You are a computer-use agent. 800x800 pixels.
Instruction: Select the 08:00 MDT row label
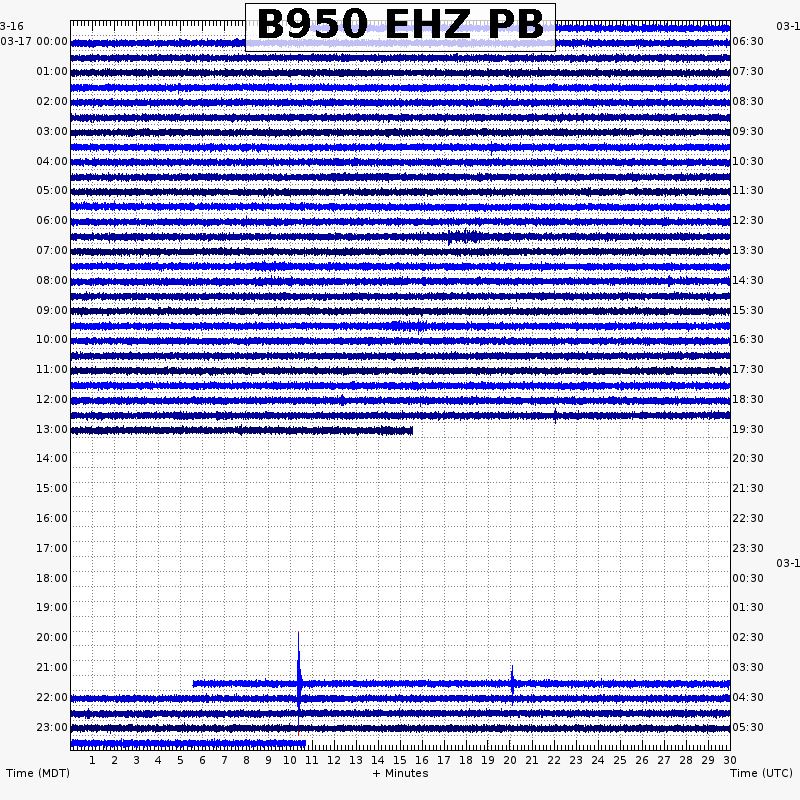click(52, 280)
